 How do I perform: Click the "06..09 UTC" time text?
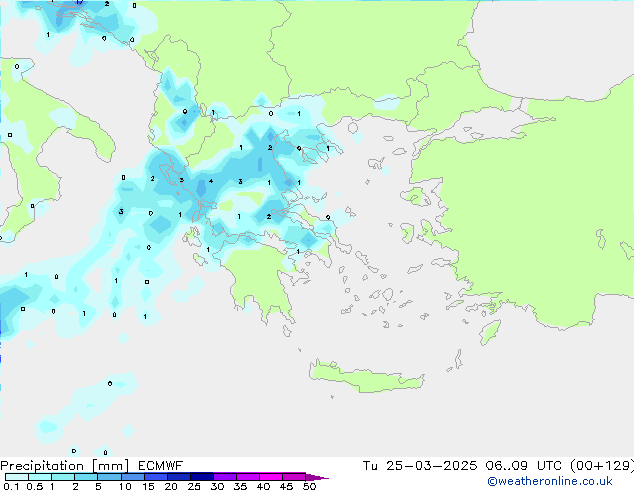coord(524,466)
